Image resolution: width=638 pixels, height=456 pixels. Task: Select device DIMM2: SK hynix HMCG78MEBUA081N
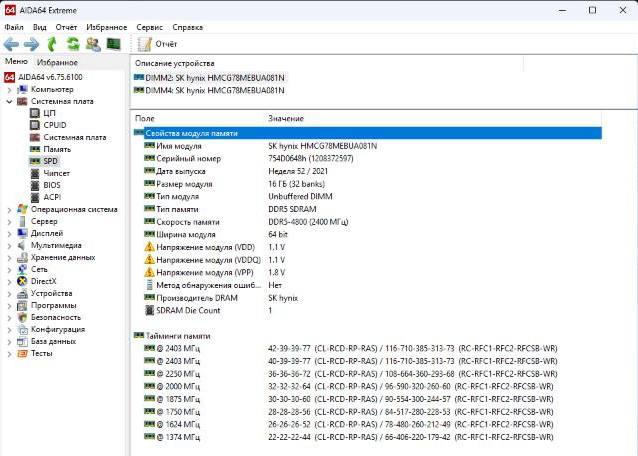coord(210,78)
